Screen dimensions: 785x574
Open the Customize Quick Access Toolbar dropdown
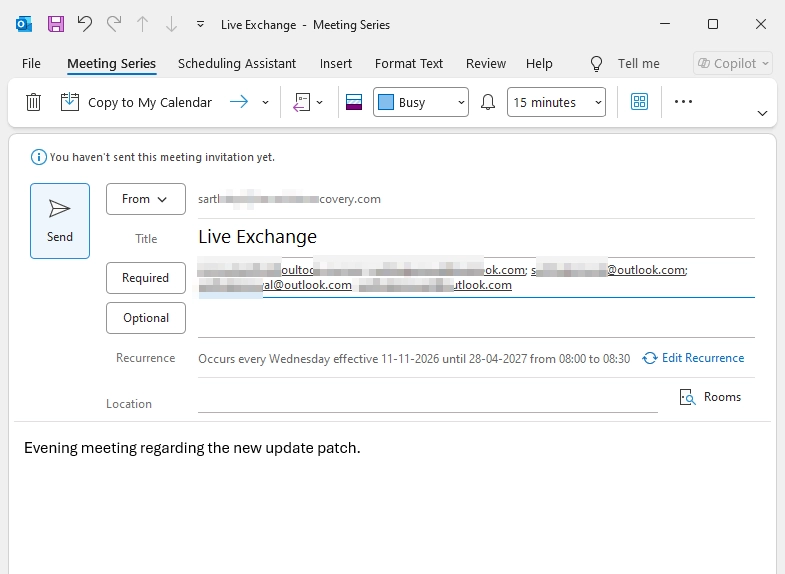[x=200, y=24]
